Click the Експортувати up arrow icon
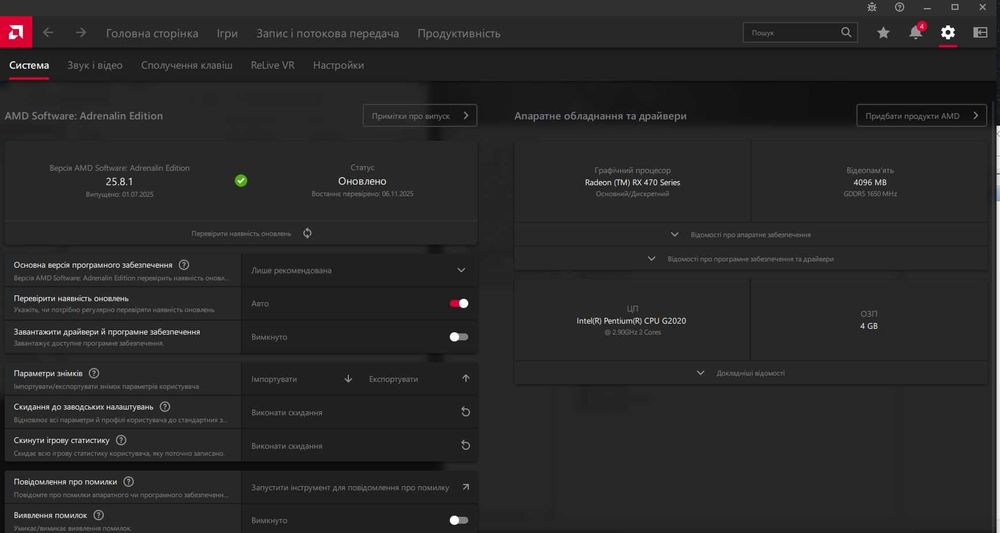This screenshot has width=1000, height=533. (x=466, y=379)
